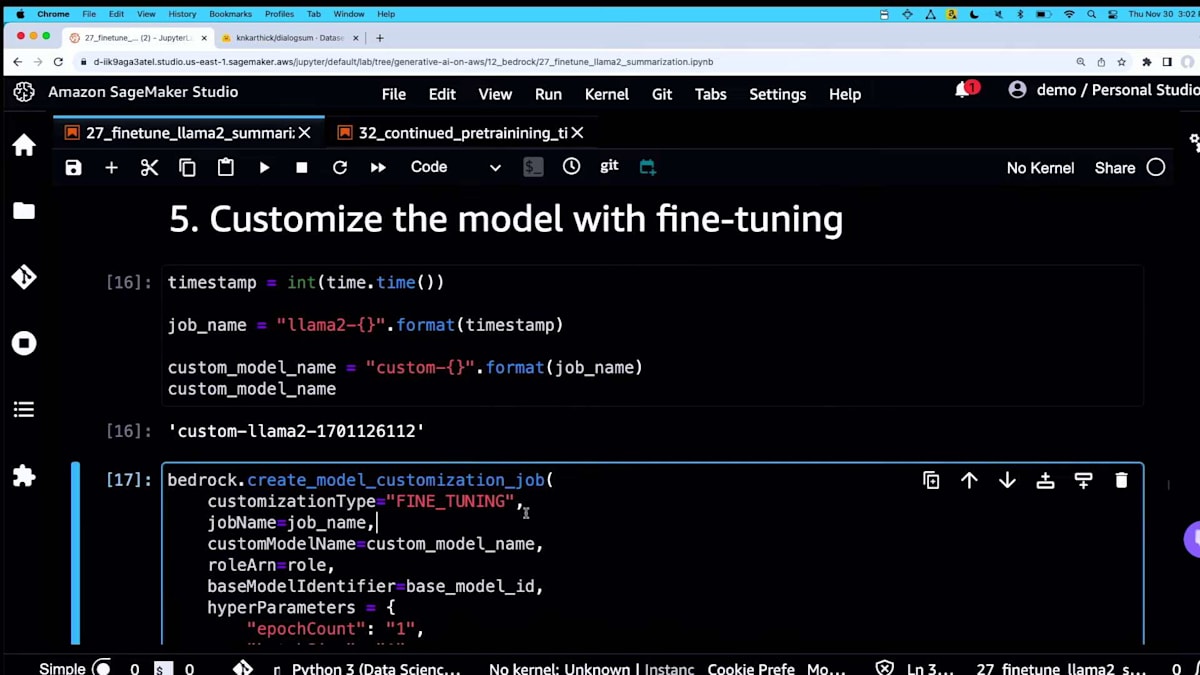Click the Chrome back navigation arrow
The height and width of the screenshot is (675, 1200).
[x=16, y=61]
